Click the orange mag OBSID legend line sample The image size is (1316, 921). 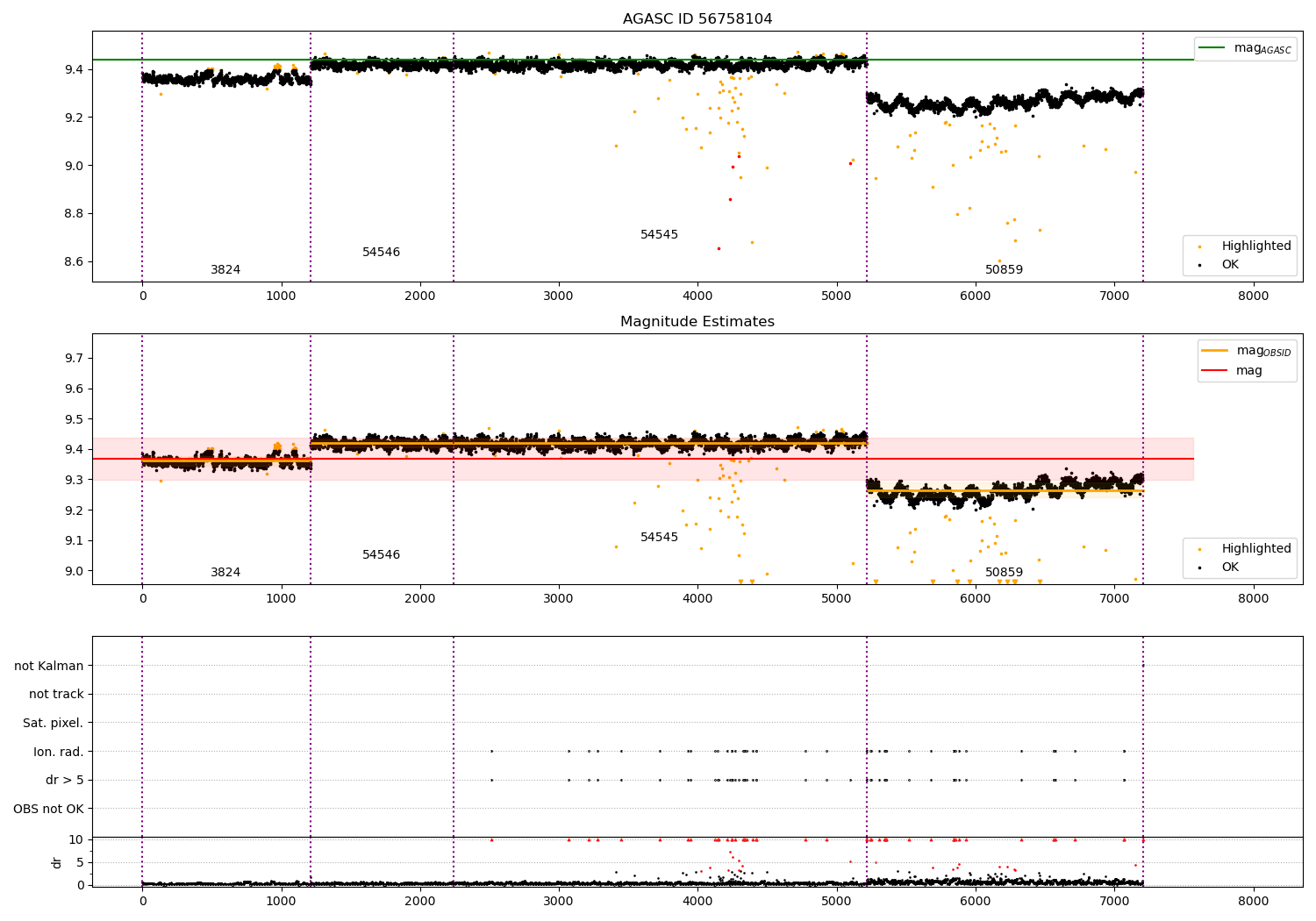pos(1215,351)
